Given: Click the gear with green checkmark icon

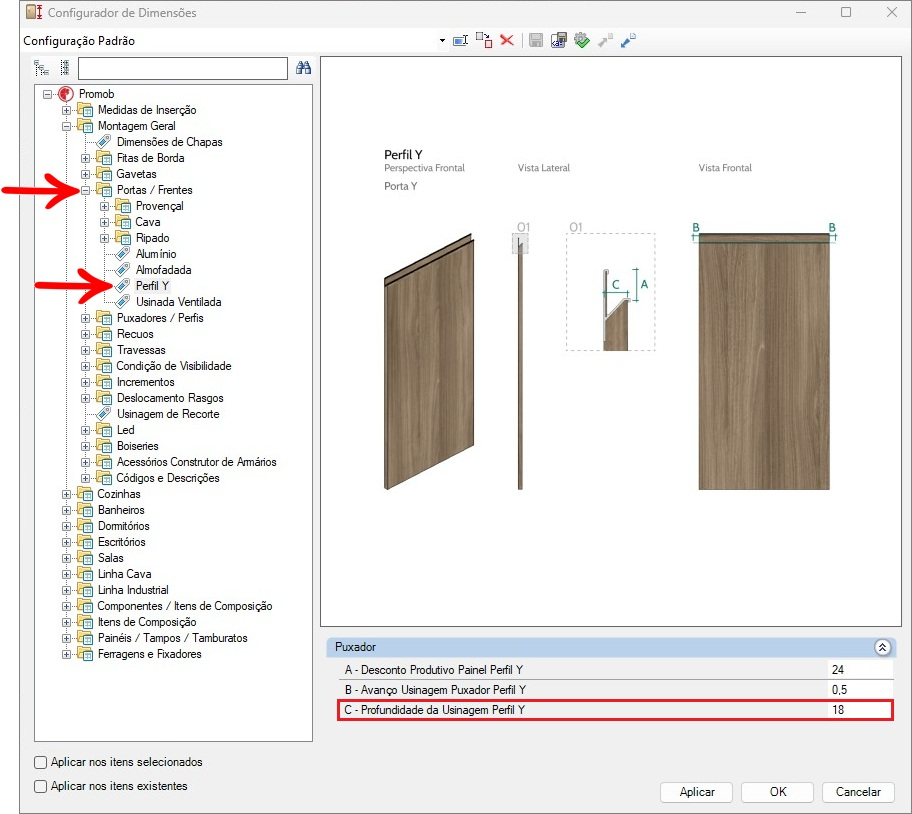Looking at the screenshot, I should click(582, 41).
